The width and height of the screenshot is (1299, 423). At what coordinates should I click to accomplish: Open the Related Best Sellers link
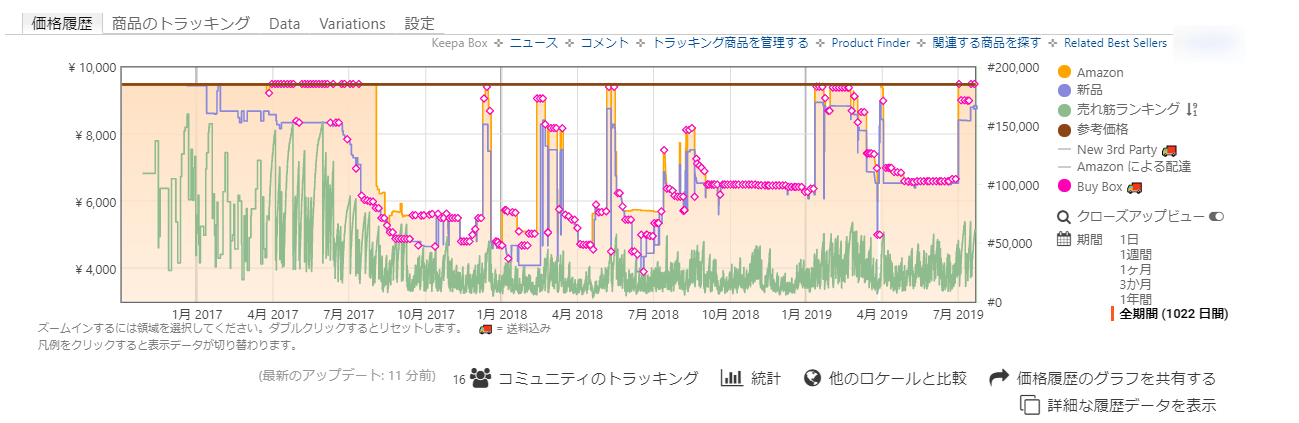coord(1114,43)
